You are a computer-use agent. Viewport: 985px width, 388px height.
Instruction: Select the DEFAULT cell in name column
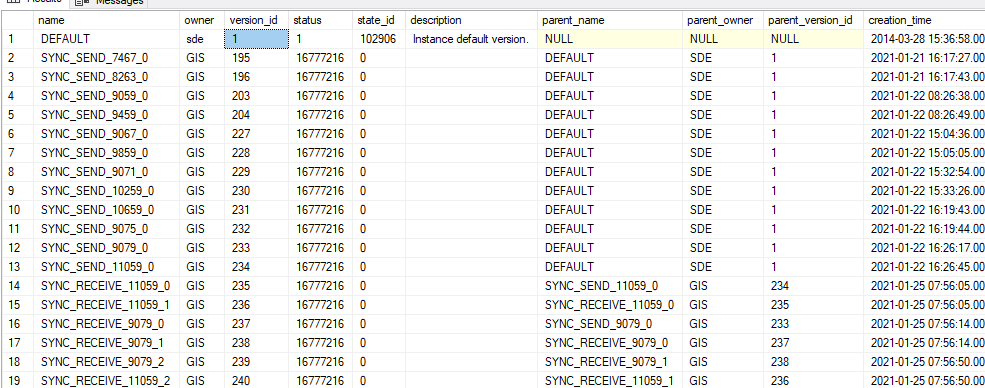tap(106, 39)
